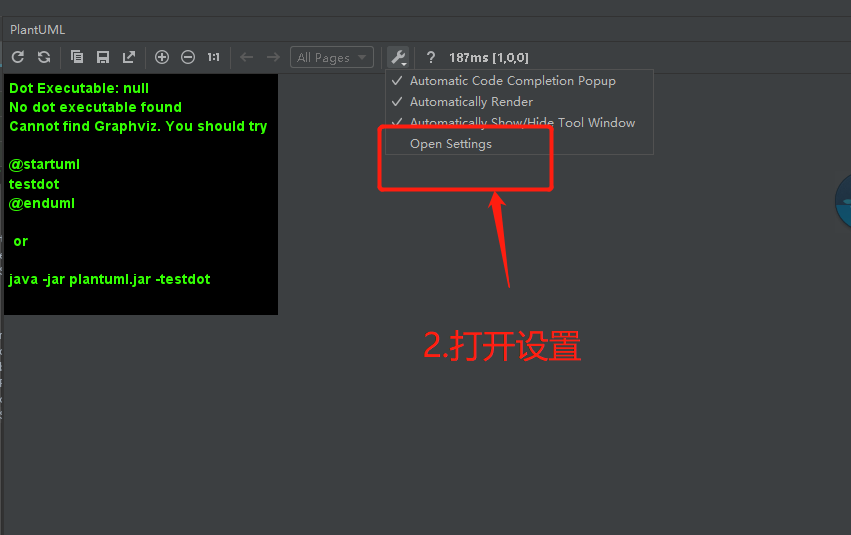Reset zoom to actual size 1:1

click(213, 57)
